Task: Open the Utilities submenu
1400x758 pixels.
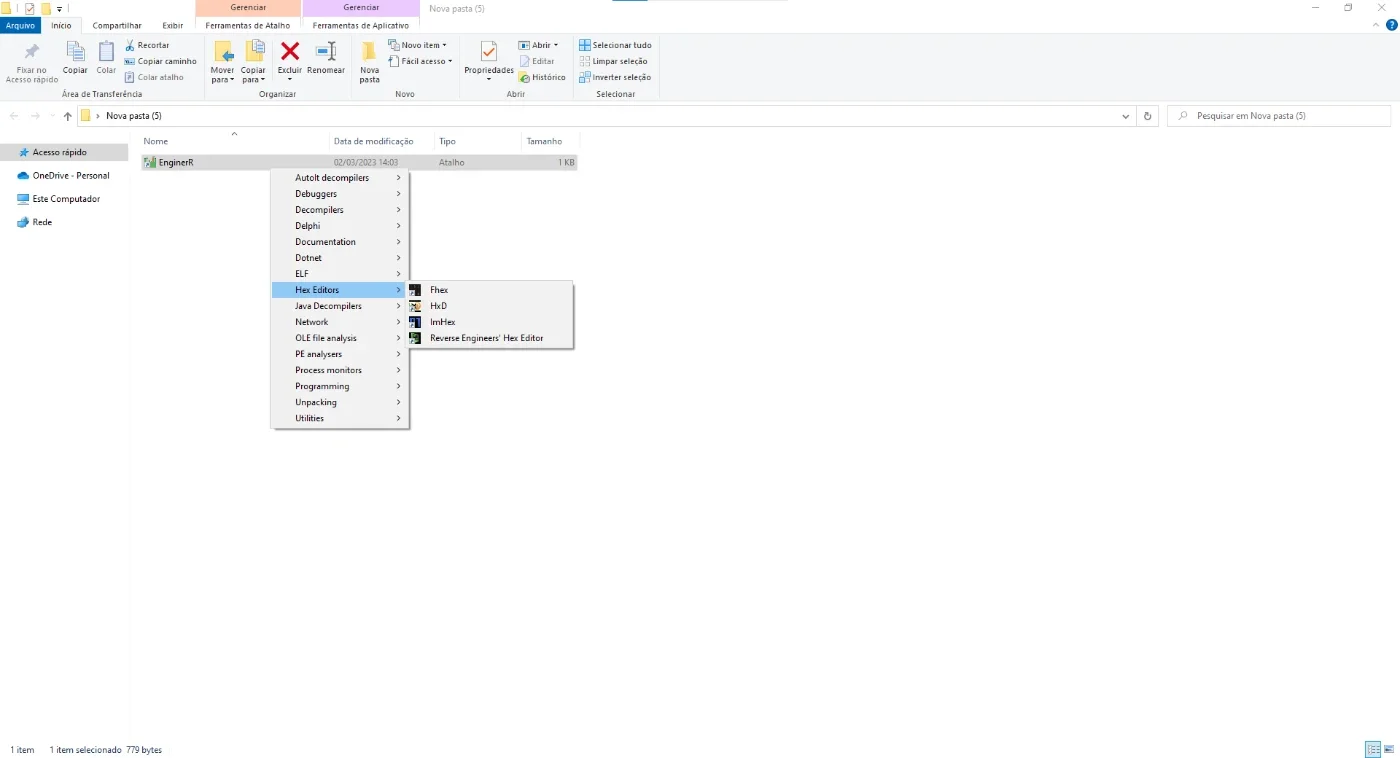Action: click(340, 418)
